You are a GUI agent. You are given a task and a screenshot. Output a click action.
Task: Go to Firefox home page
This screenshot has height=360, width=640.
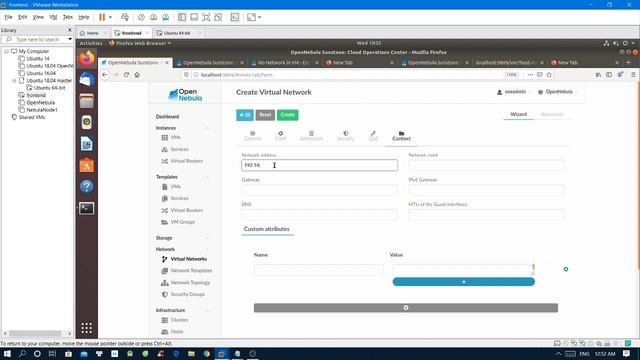tap(137, 75)
